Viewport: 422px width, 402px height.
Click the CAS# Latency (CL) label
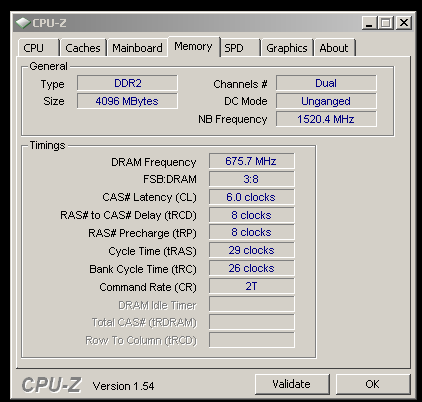point(149,197)
